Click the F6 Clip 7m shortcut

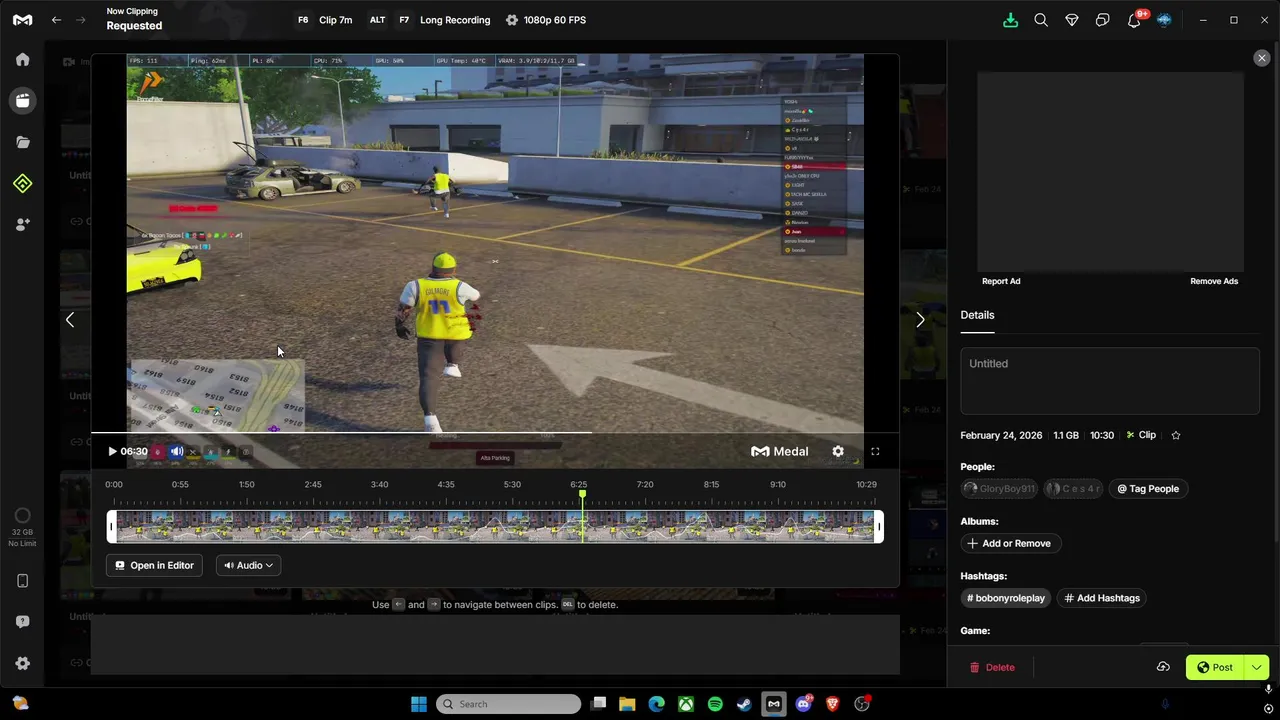(x=324, y=20)
